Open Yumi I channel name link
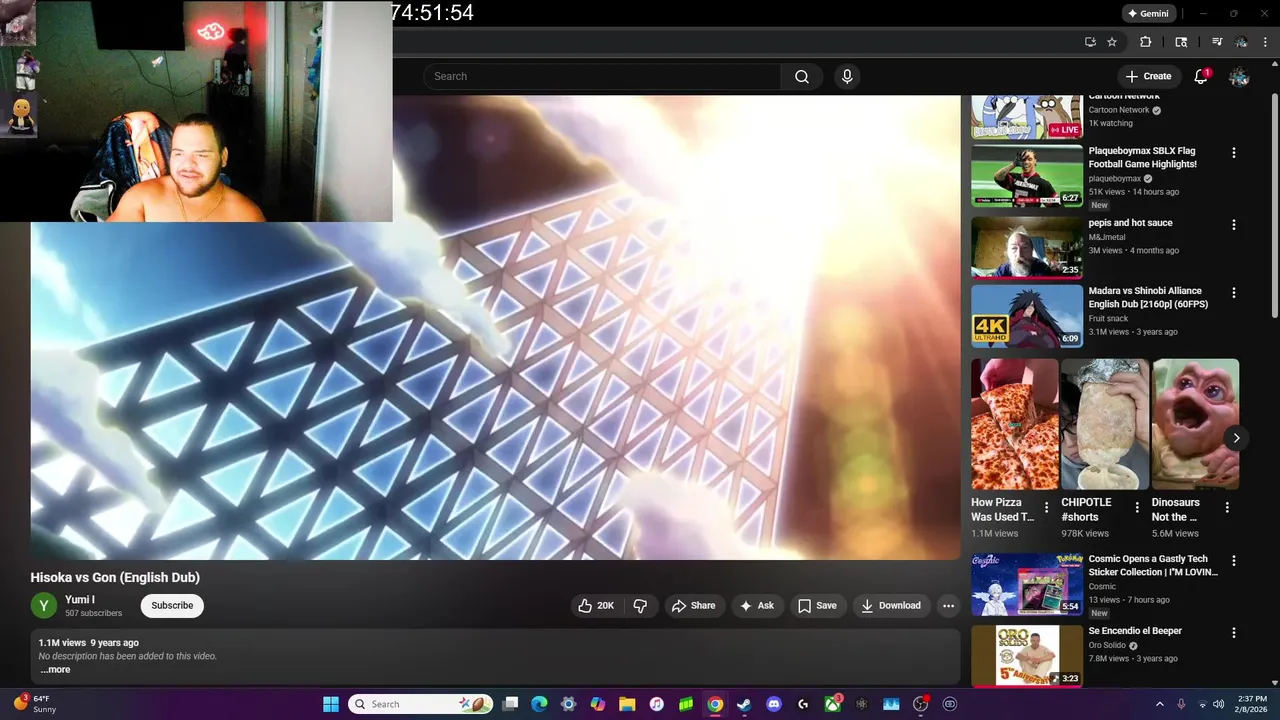The height and width of the screenshot is (720, 1280). [x=80, y=599]
